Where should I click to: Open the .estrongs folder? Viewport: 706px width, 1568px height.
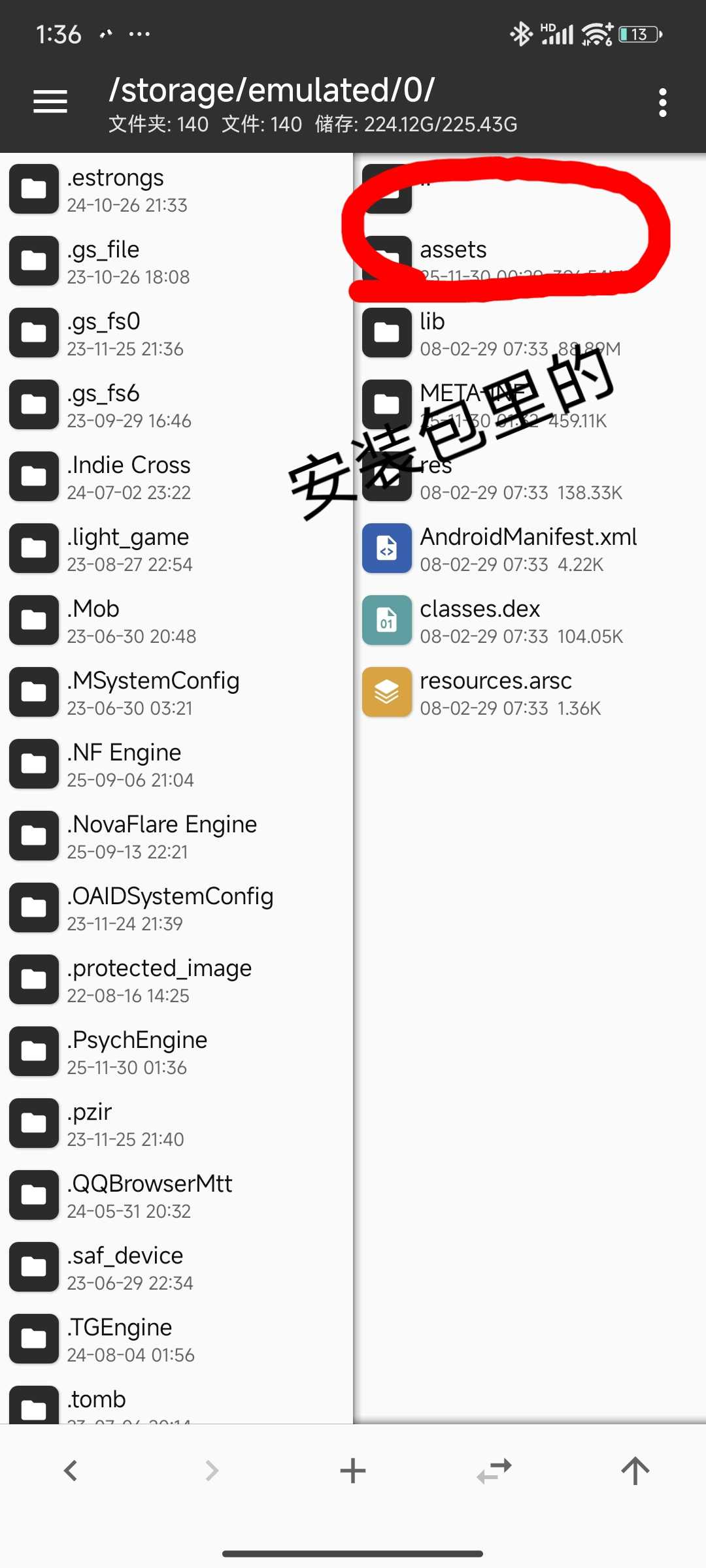(x=115, y=189)
